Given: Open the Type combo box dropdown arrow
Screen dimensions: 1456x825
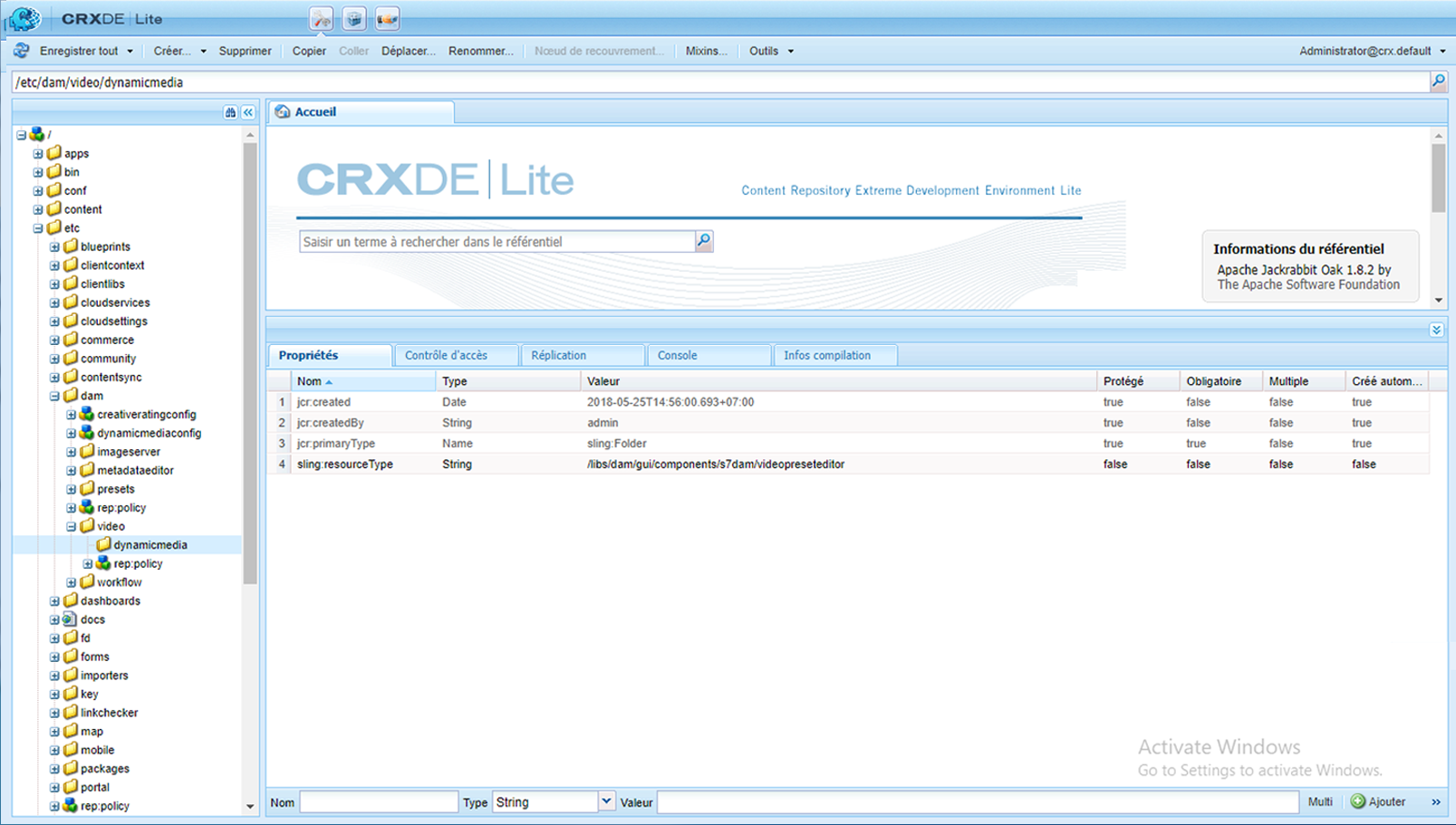Looking at the screenshot, I should point(606,801).
